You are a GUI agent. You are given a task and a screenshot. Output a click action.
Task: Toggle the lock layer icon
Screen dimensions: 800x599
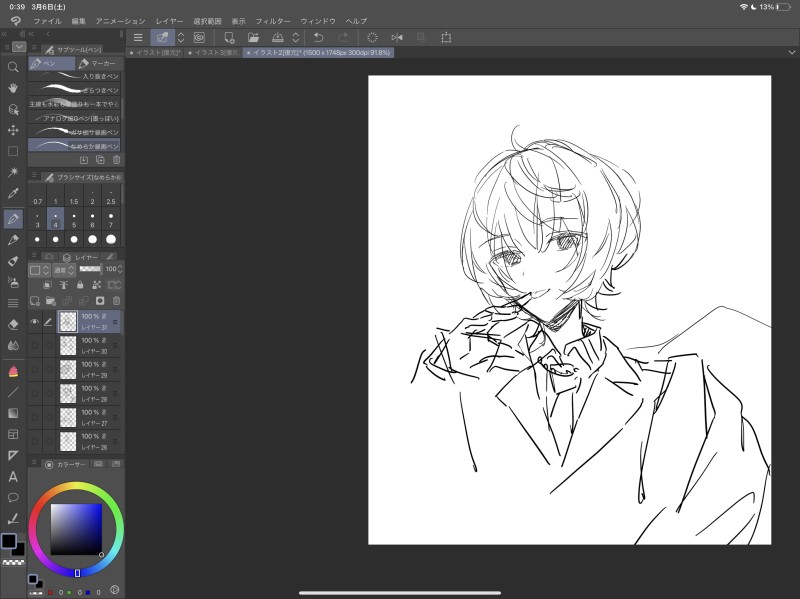coord(80,285)
